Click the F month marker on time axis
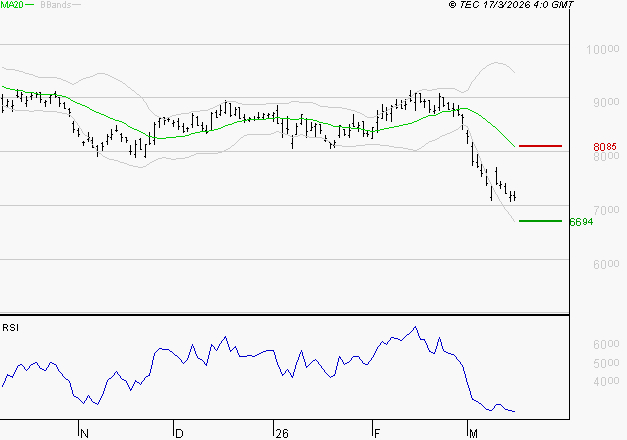627x440 pixels. pyautogui.click(x=377, y=434)
